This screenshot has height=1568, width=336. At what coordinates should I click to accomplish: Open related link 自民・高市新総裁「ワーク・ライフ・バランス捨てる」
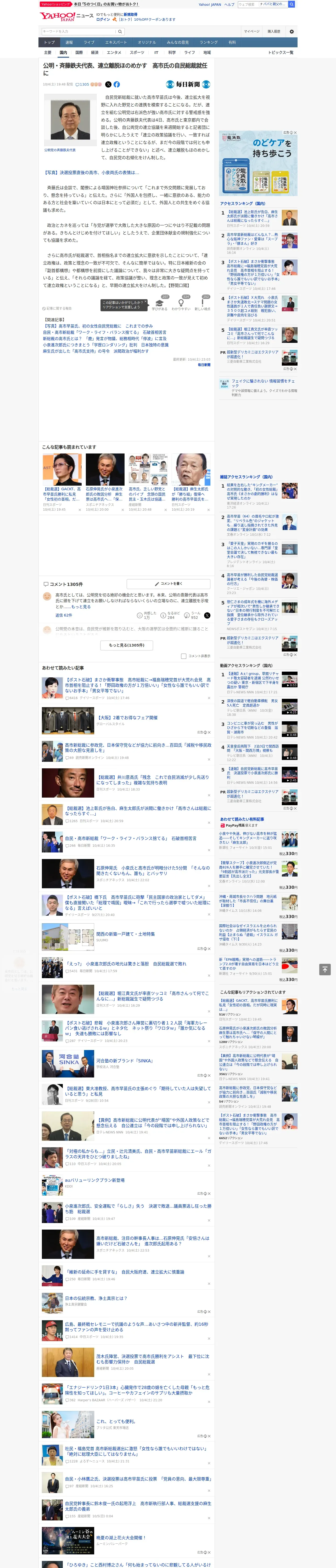tap(104, 333)
